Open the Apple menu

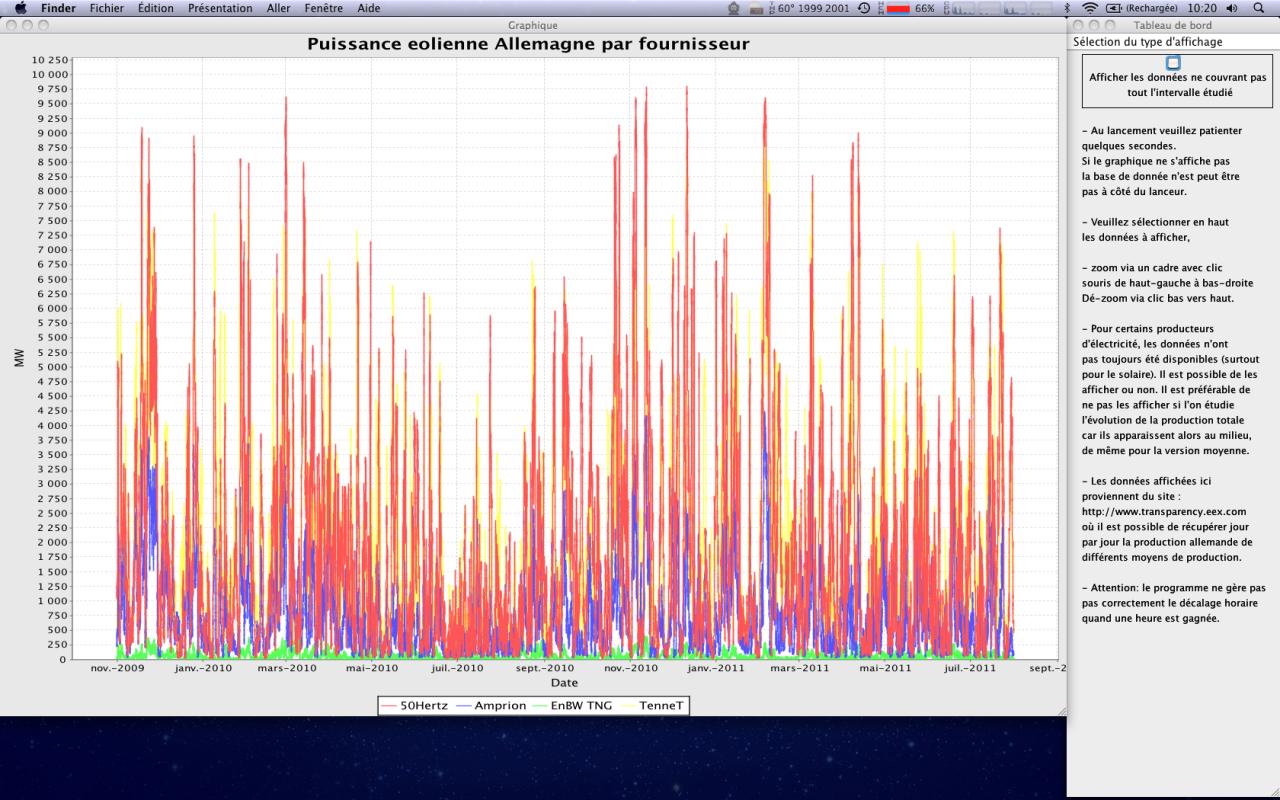20,8
